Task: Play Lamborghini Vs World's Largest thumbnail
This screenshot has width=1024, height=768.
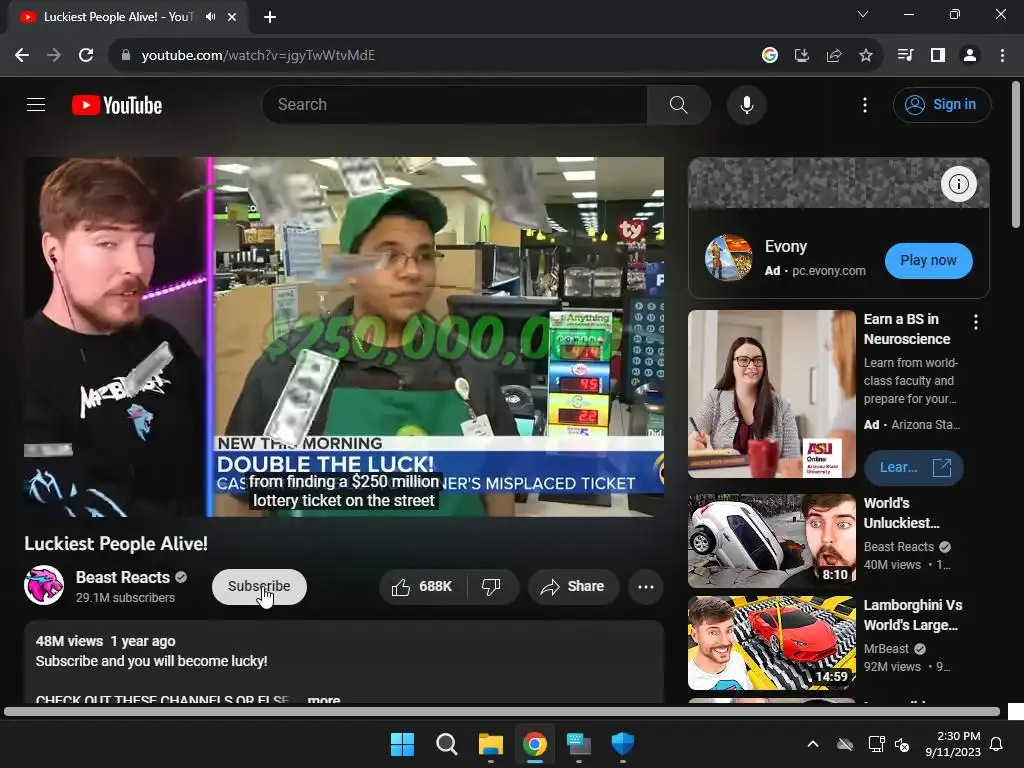Action: pos(771,643)
